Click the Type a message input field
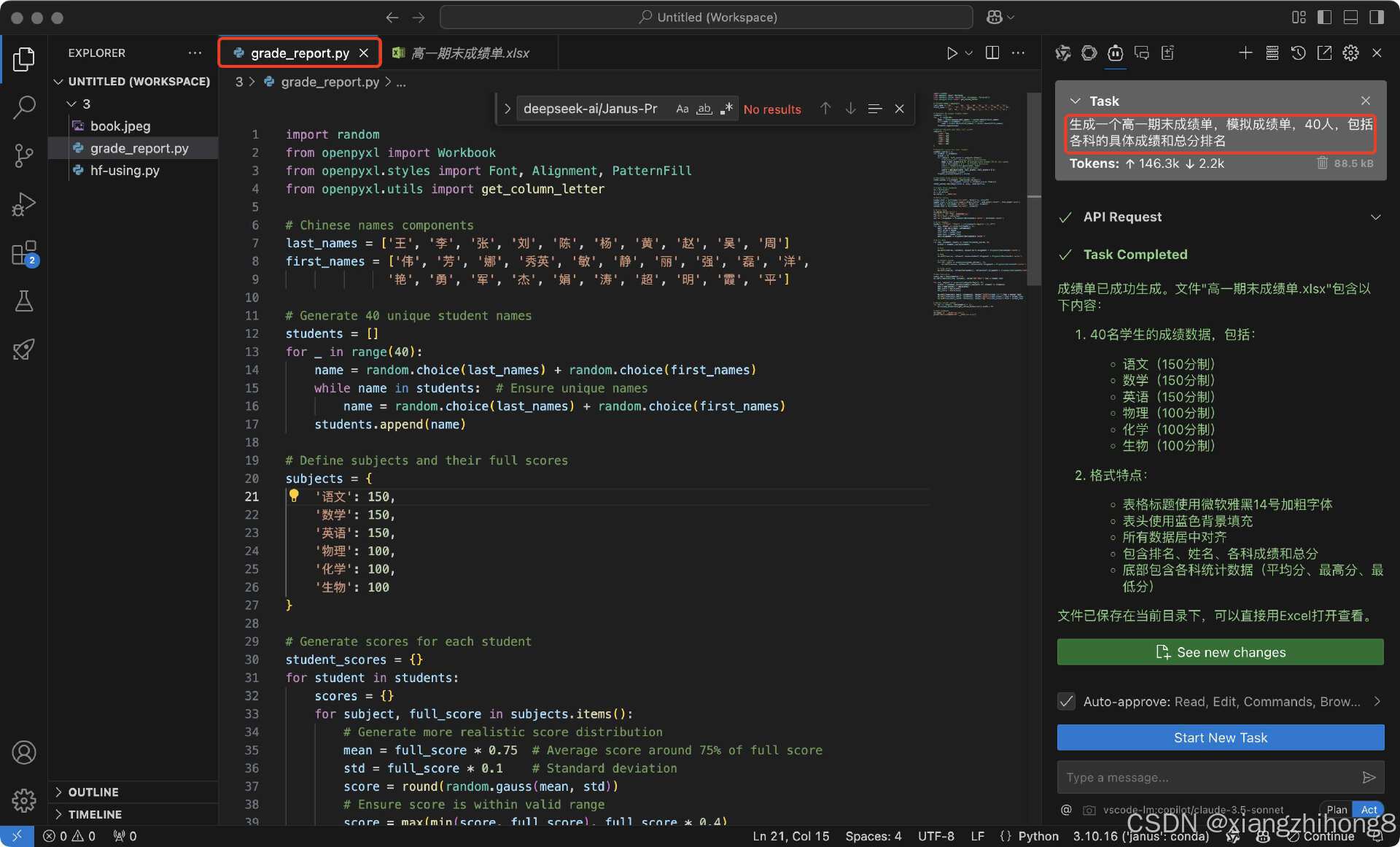This screenshot has width=1400, height=847. [1196, 777]
